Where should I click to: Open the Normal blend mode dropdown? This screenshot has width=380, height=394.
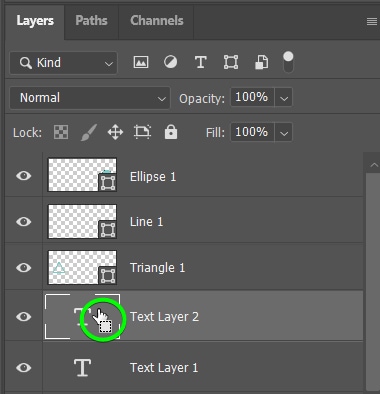coord(90,98)
